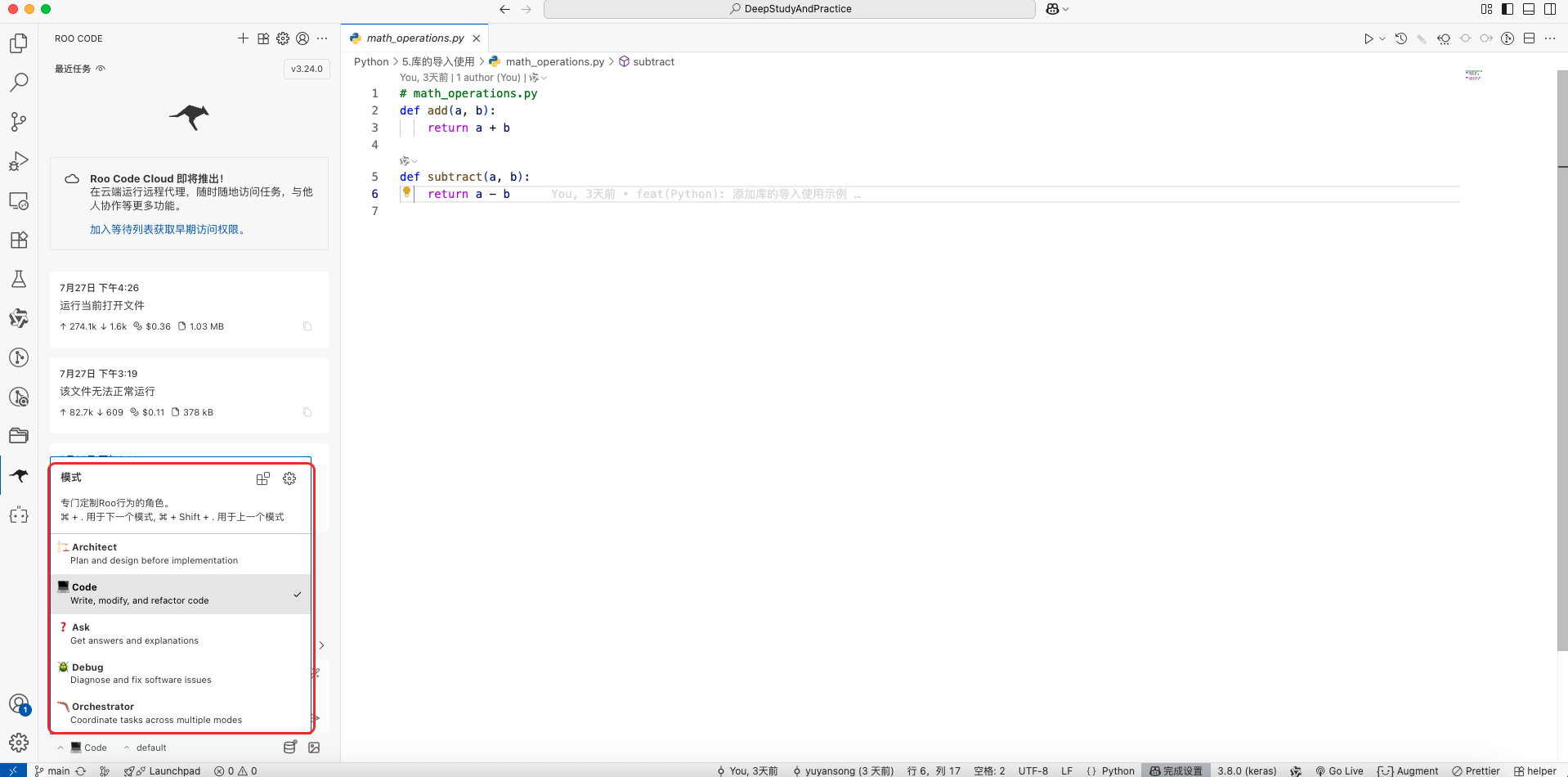Open Accounts icon with notification badge
The width and height of the screenshot is (1568, 777).
[x=19, y=704]
